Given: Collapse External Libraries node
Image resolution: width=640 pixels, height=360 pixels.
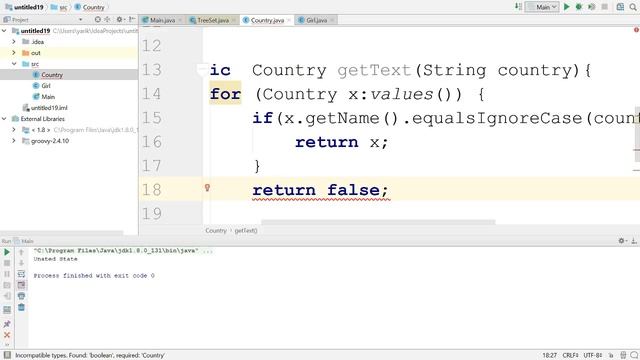Looking at the screenshot, I should tap(4, 119).
